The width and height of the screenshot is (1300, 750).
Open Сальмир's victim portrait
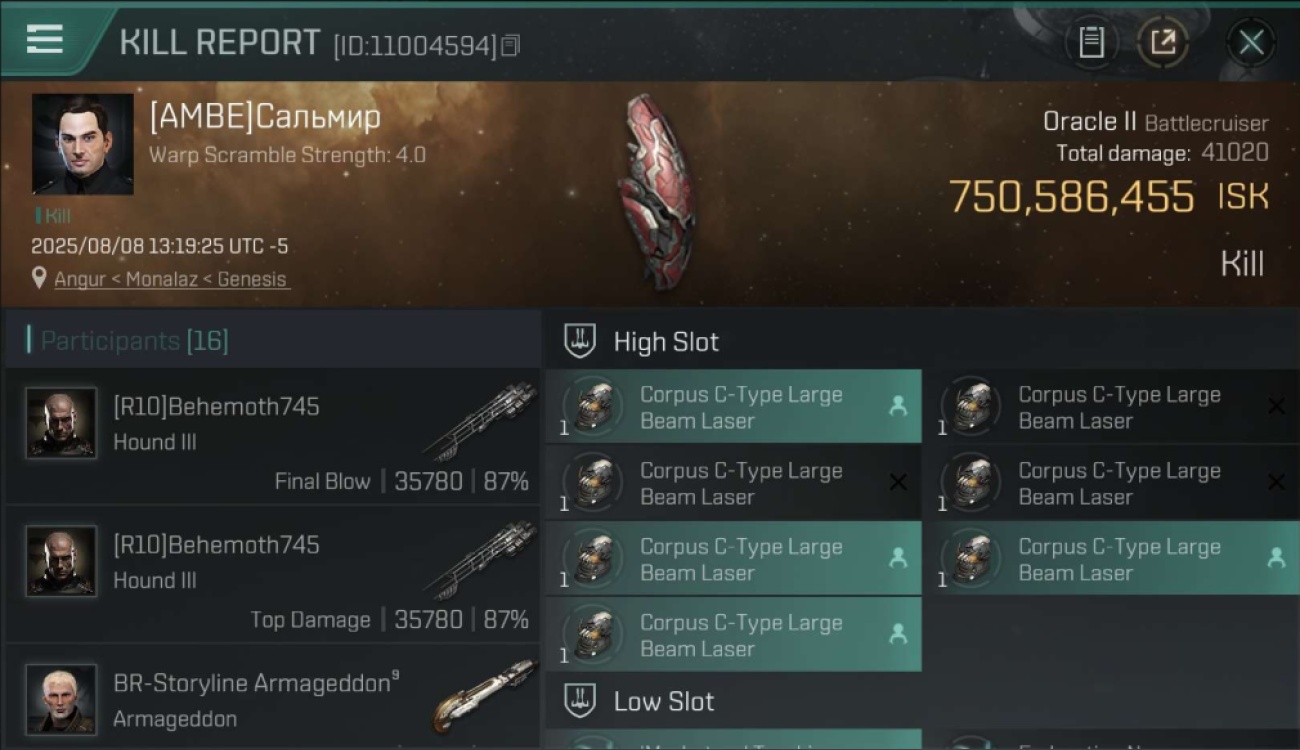(x=82, y=144)
